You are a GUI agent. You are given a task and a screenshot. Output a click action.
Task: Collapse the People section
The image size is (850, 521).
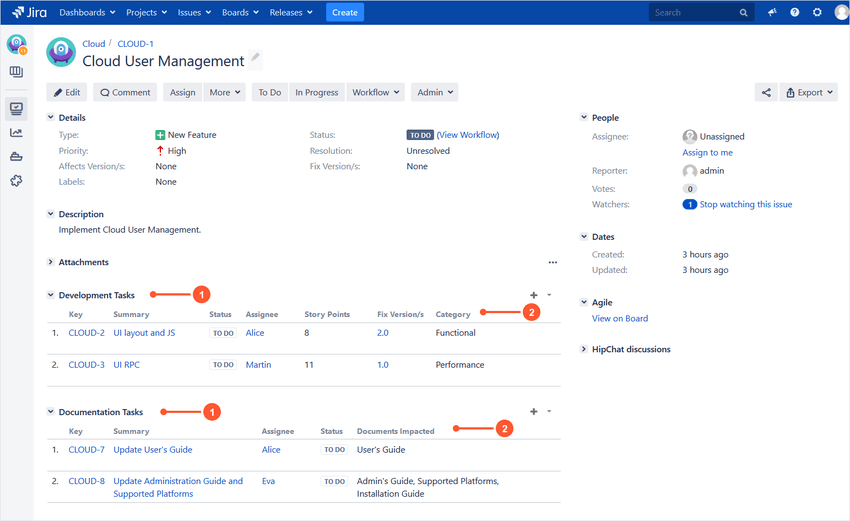tap(584, 117)
